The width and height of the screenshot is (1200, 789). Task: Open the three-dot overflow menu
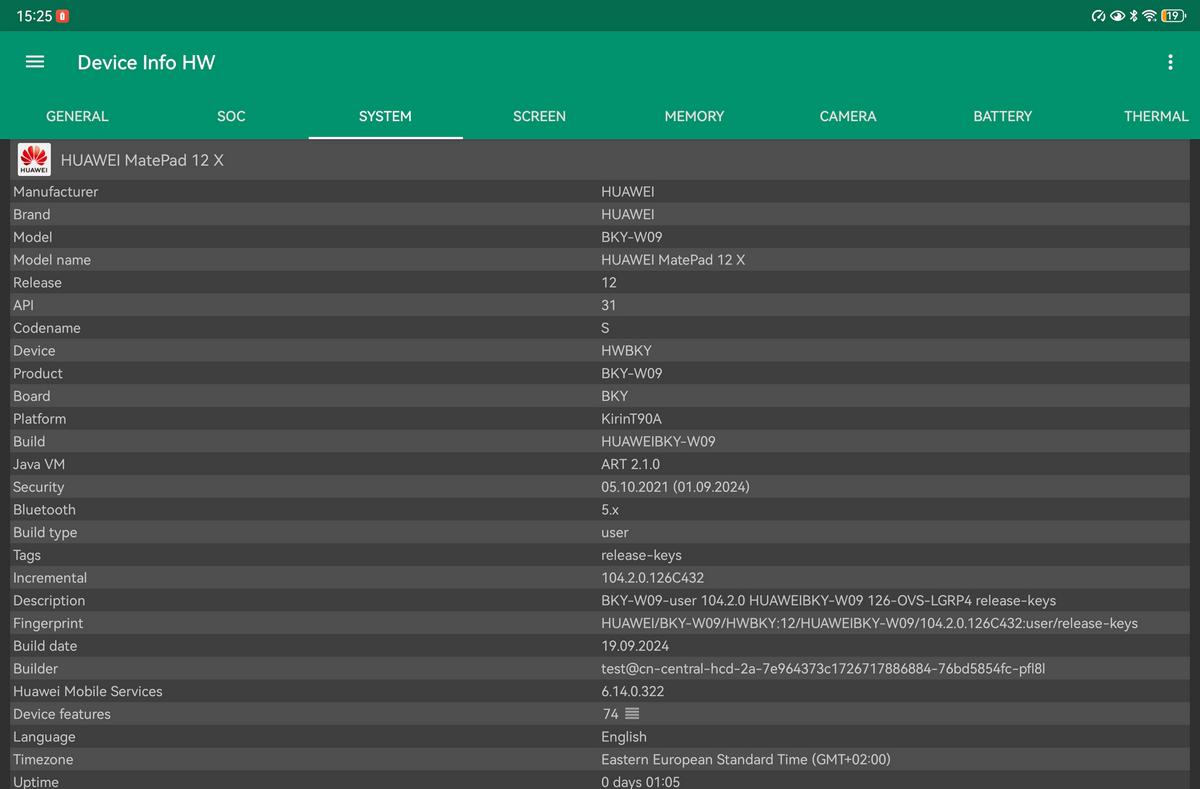click(x=1170, y=62)
